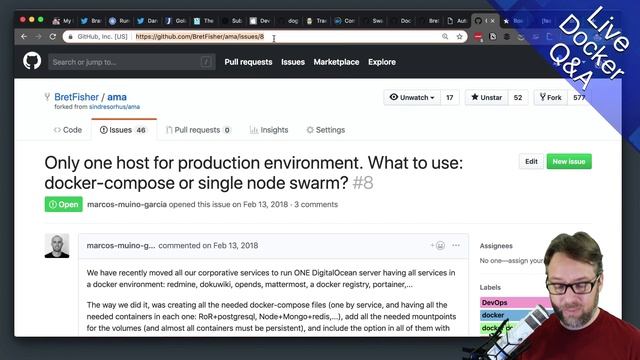Click the blue docker label
Viewport: 640px width, 360px height.
tap(513, 315)
